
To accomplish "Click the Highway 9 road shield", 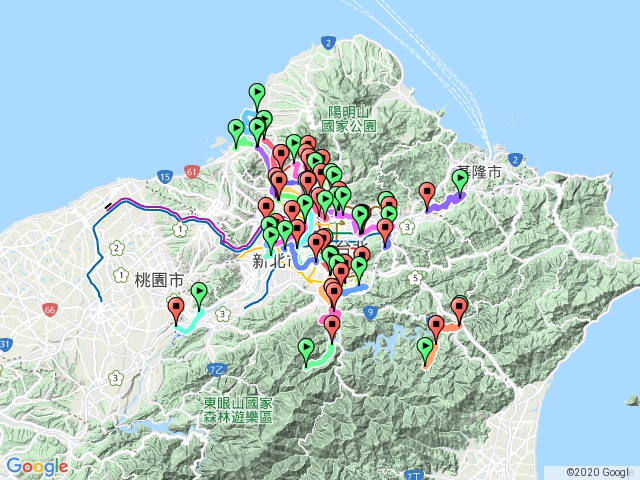I will (x=369, y=313).
